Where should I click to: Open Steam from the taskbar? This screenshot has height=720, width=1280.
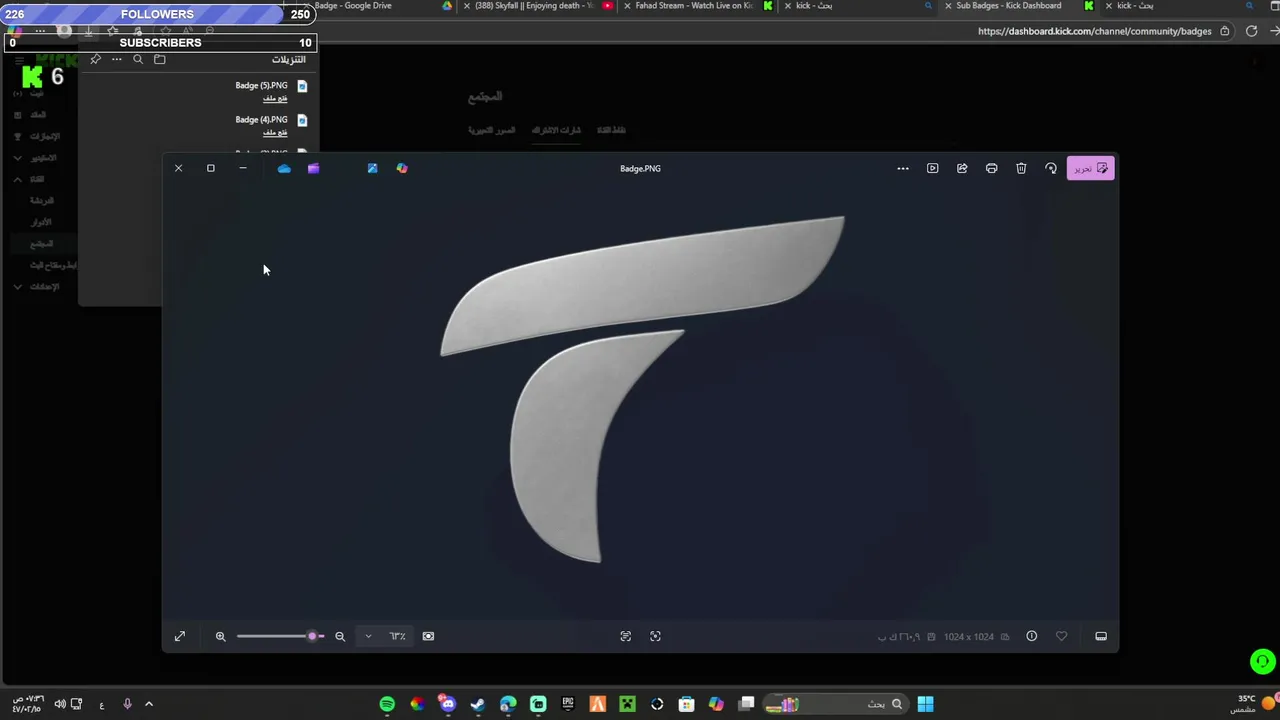pyautogui.click(x=477, y=704)
